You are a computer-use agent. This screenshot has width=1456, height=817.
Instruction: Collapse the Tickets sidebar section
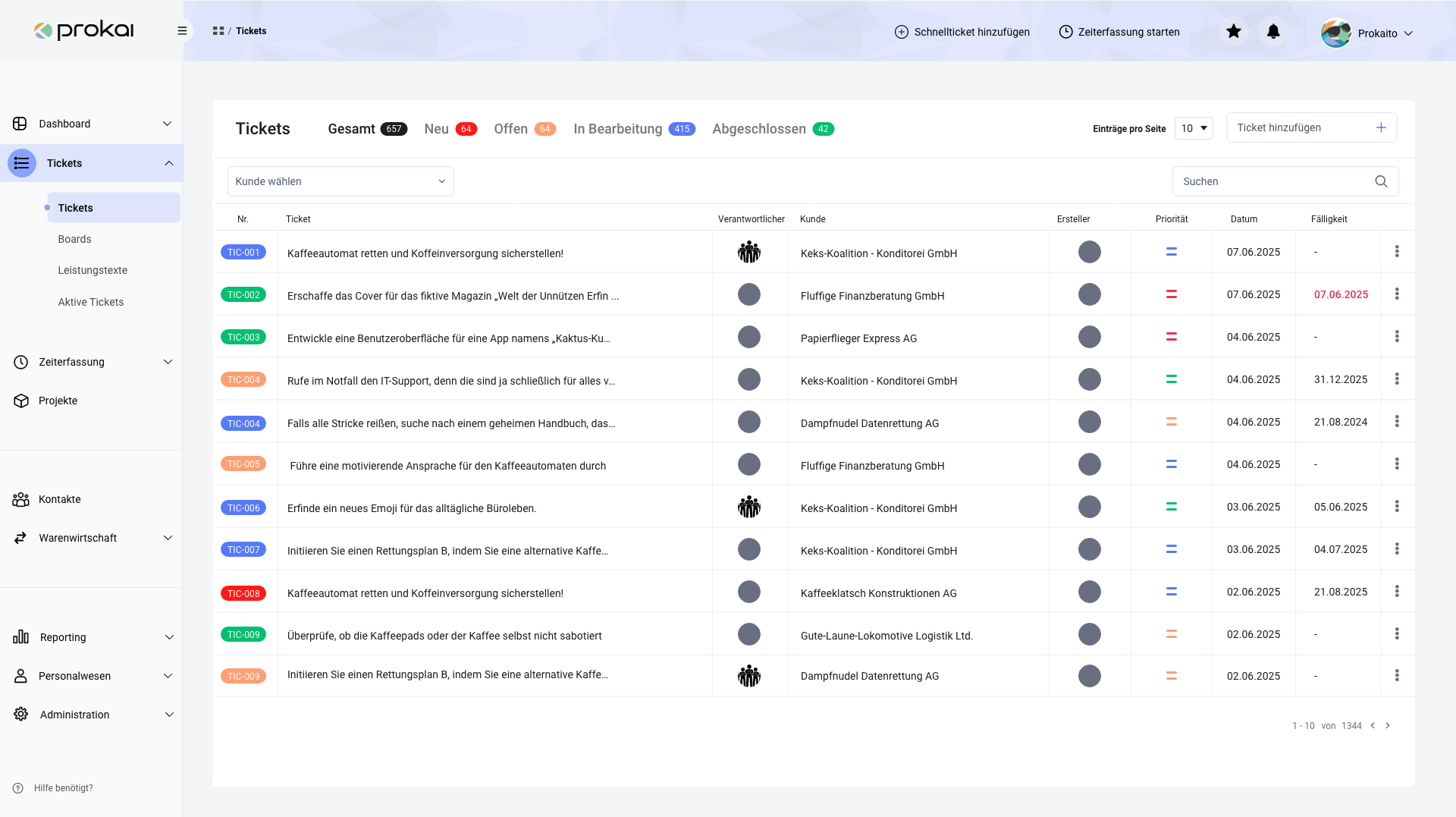[x=168, y=163]
